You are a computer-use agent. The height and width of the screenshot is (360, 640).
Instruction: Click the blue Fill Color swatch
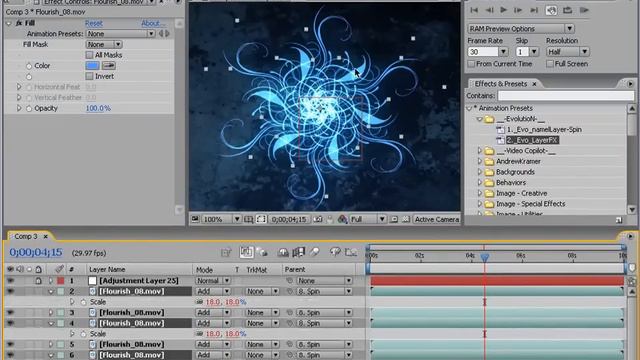[92, 65]
